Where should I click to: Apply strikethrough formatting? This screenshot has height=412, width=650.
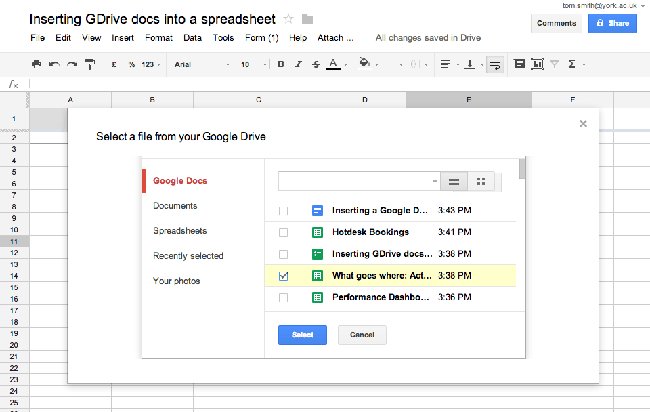[x=316, y=64]
